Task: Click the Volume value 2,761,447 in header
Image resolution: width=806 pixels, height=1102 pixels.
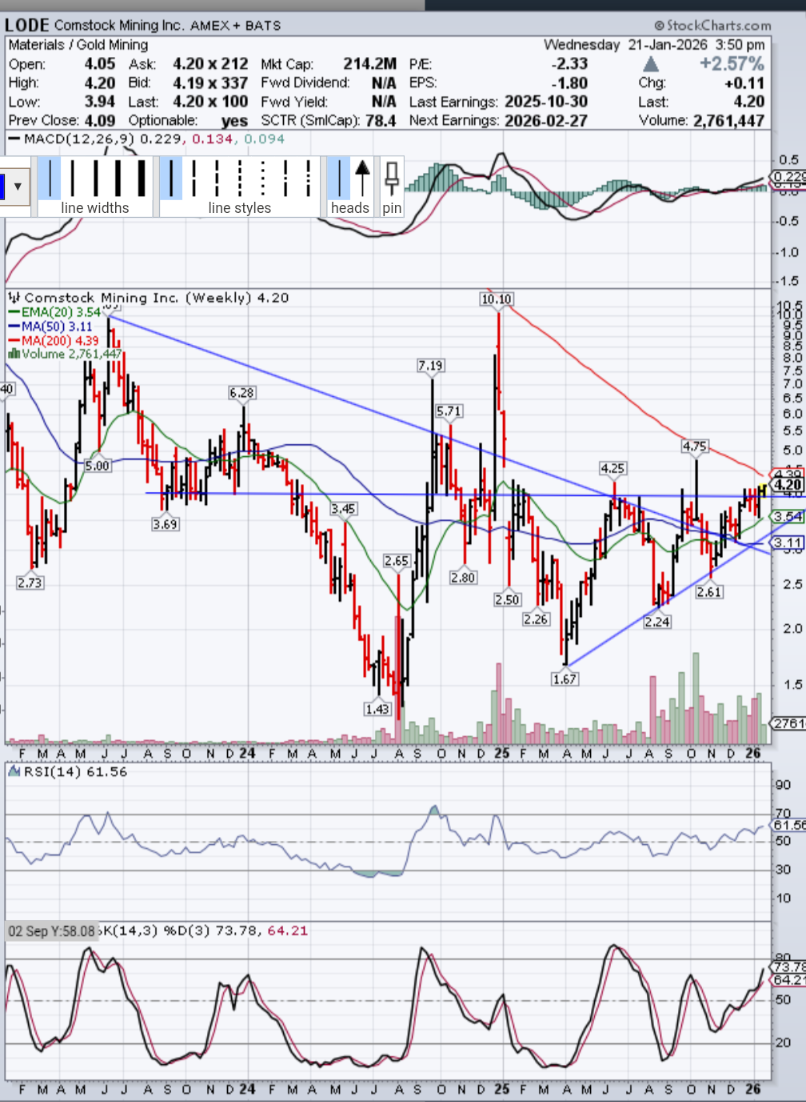Action: pyautogui.click(x=729, y=121)
